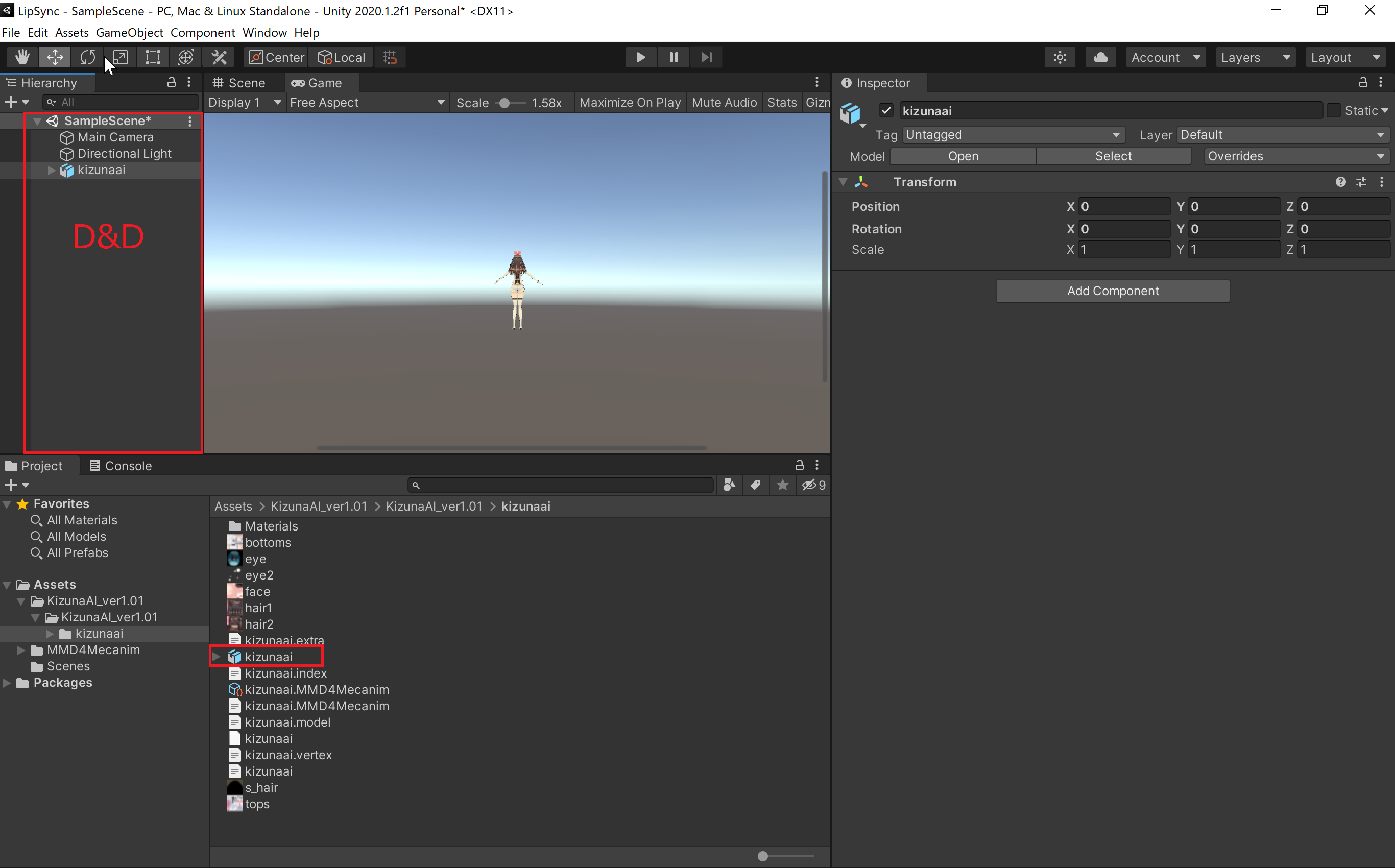Select the Hand tool in toolbar

click(22, 57)
